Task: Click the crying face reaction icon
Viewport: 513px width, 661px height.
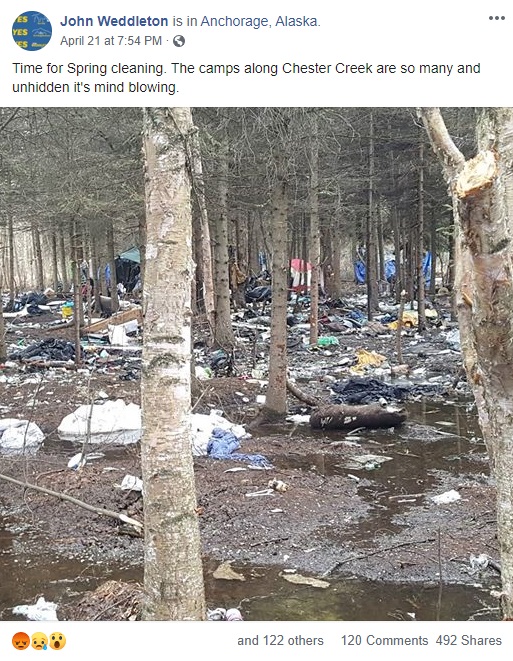Action: (39, 641)
